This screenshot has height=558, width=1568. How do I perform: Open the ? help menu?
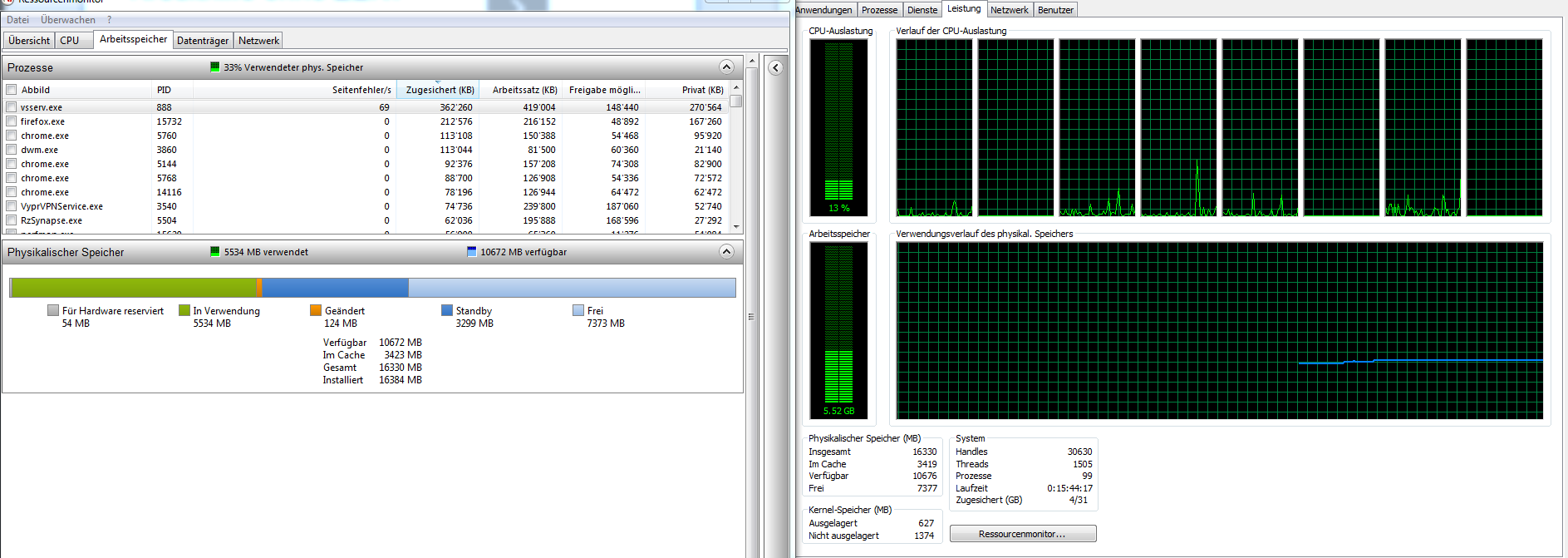point(109,20)
